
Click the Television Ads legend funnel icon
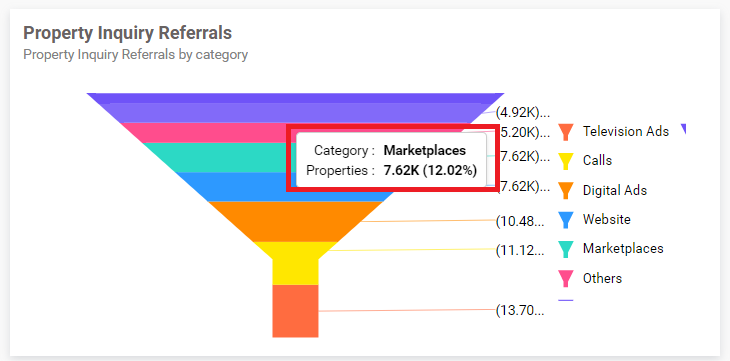pyautogui.click(x=566, y=132)
